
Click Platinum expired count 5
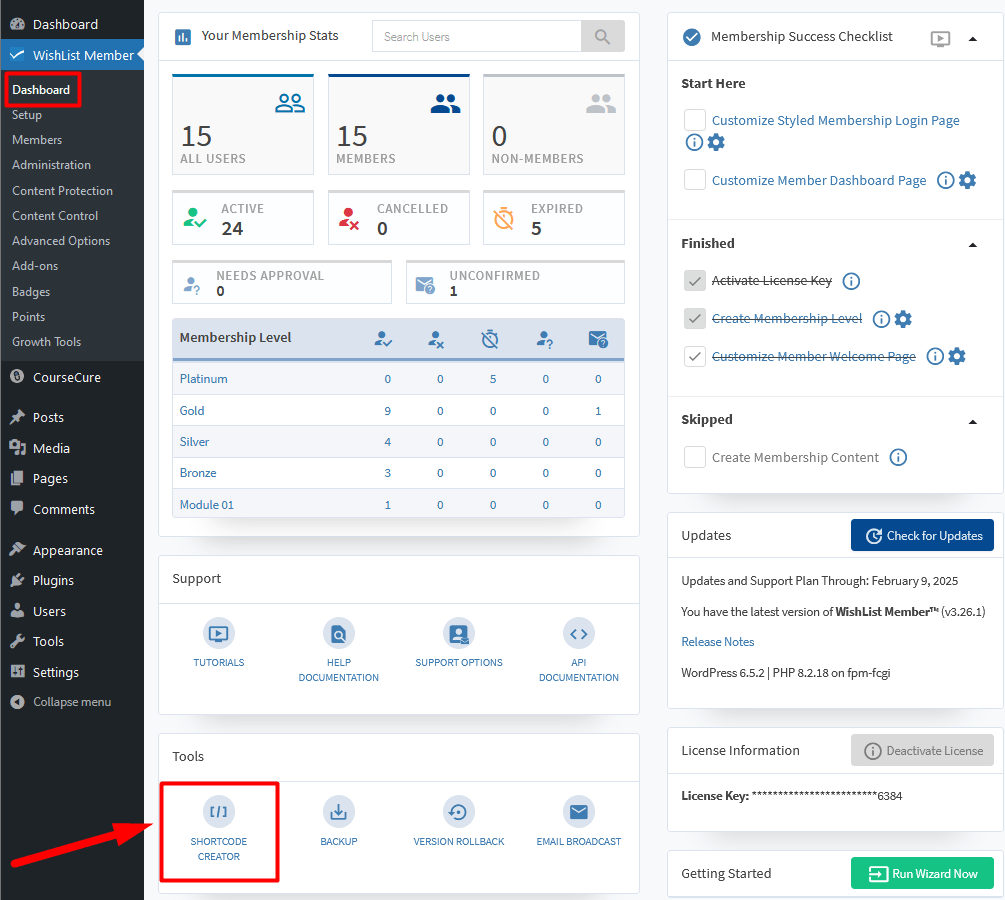(x=493, y=379)
